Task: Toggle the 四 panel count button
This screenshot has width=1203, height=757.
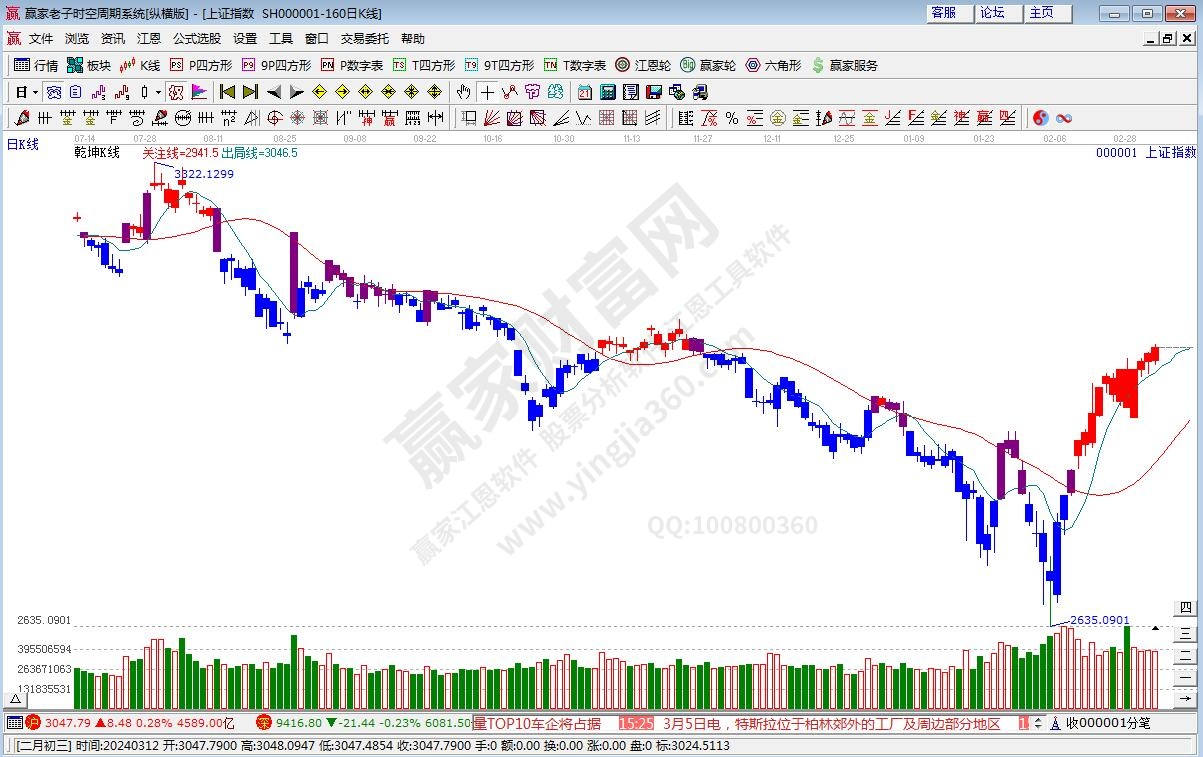Action: (x=1185, y=608)
